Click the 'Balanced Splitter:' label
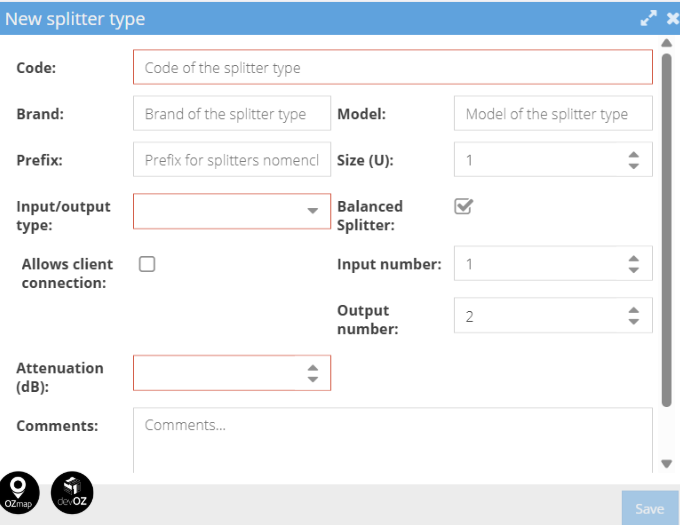 (370, 215)
